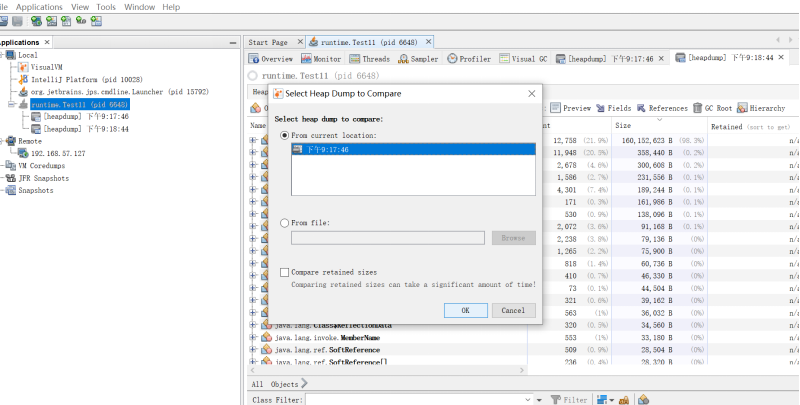Toggle the GC Root details button
Screen dimensions: 800x405
tap(712, 108)
